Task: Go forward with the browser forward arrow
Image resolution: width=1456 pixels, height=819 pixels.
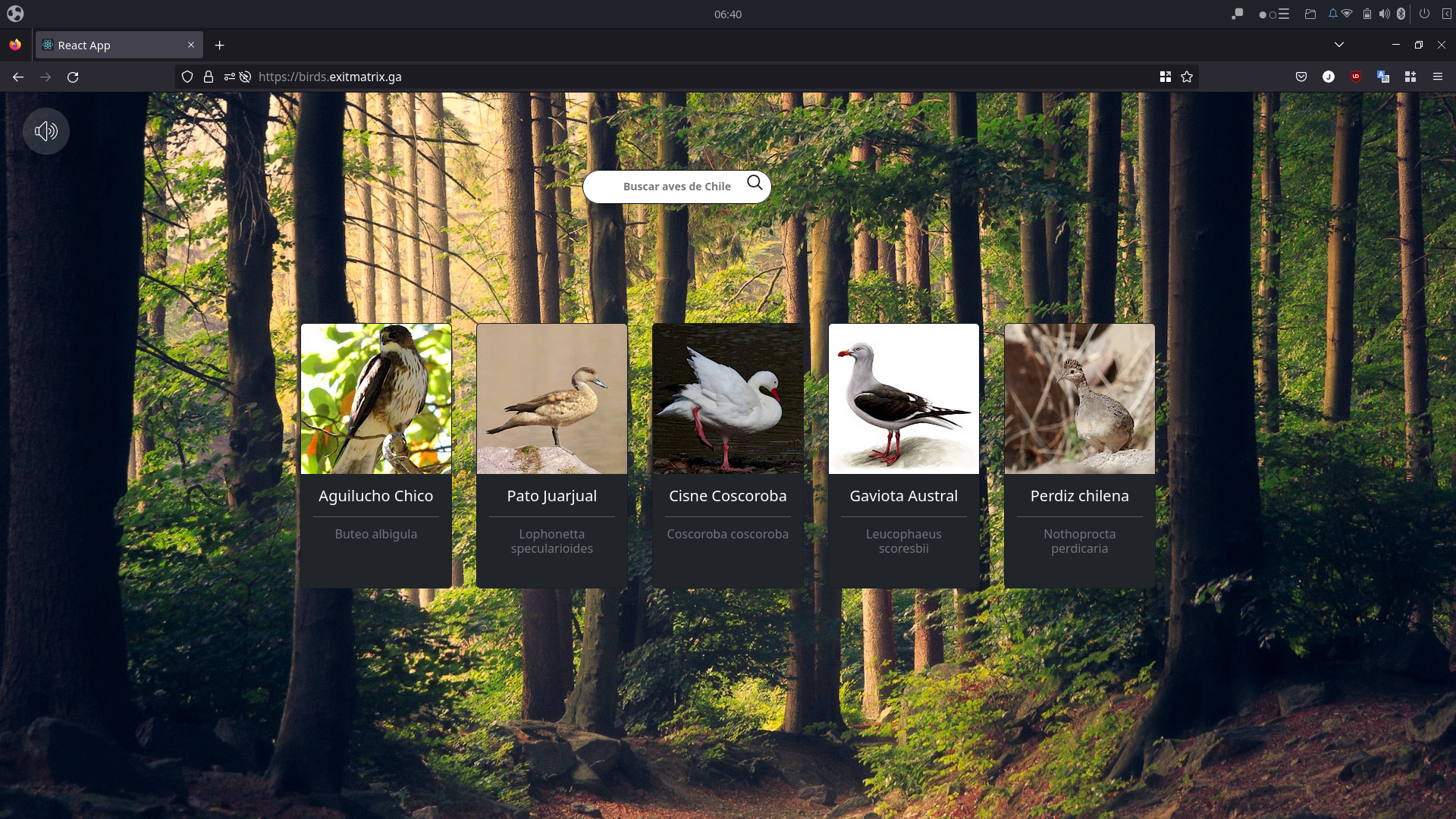Action: tap(45, 77)
